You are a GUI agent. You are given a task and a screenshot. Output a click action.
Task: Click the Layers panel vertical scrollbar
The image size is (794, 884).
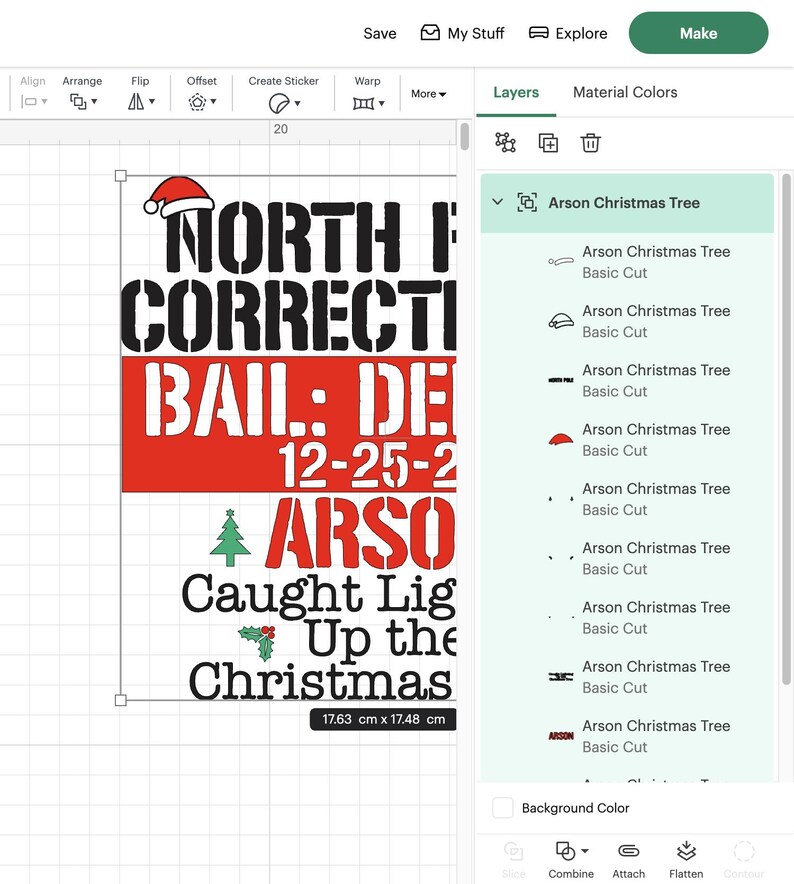pyautogui.click(x=786, y=428)
